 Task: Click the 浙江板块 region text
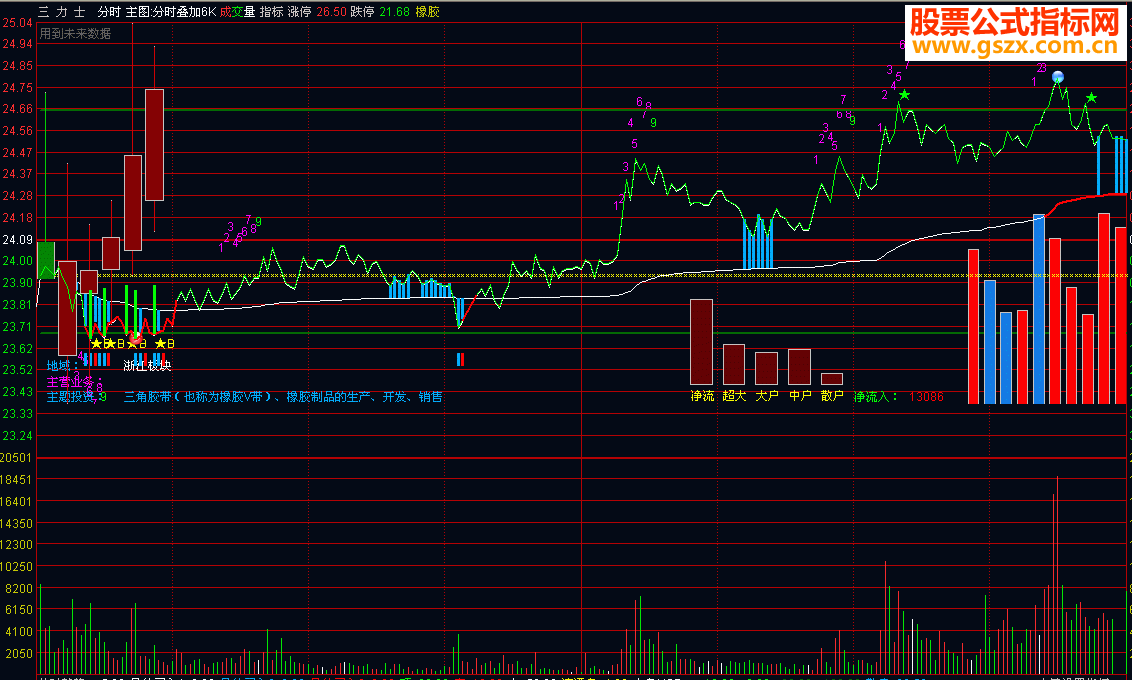147,365
